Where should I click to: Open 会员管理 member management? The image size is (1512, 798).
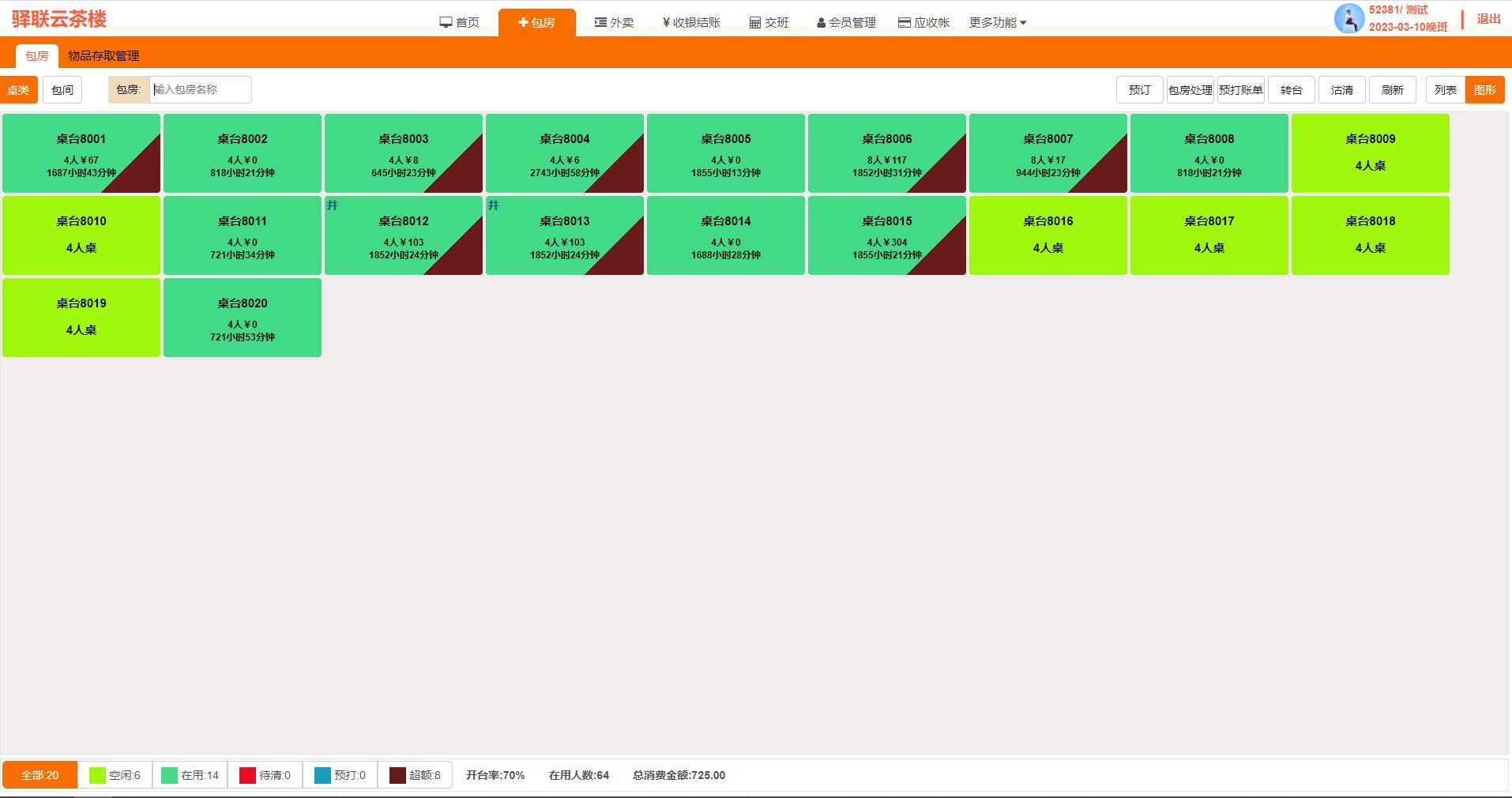click(846, 23)
